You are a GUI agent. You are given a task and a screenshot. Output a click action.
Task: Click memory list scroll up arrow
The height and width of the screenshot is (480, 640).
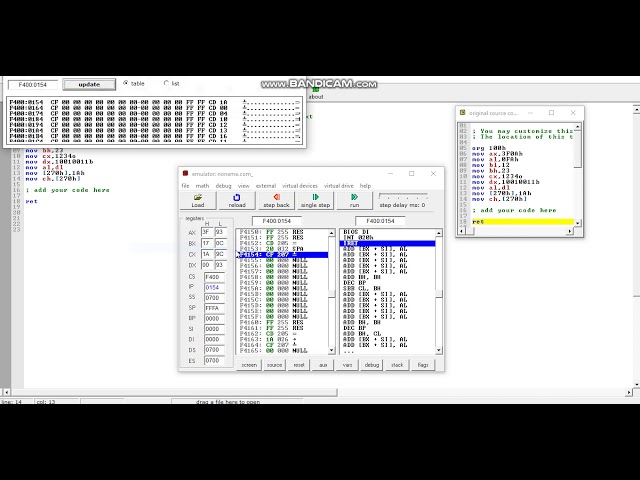coord(331,233)
